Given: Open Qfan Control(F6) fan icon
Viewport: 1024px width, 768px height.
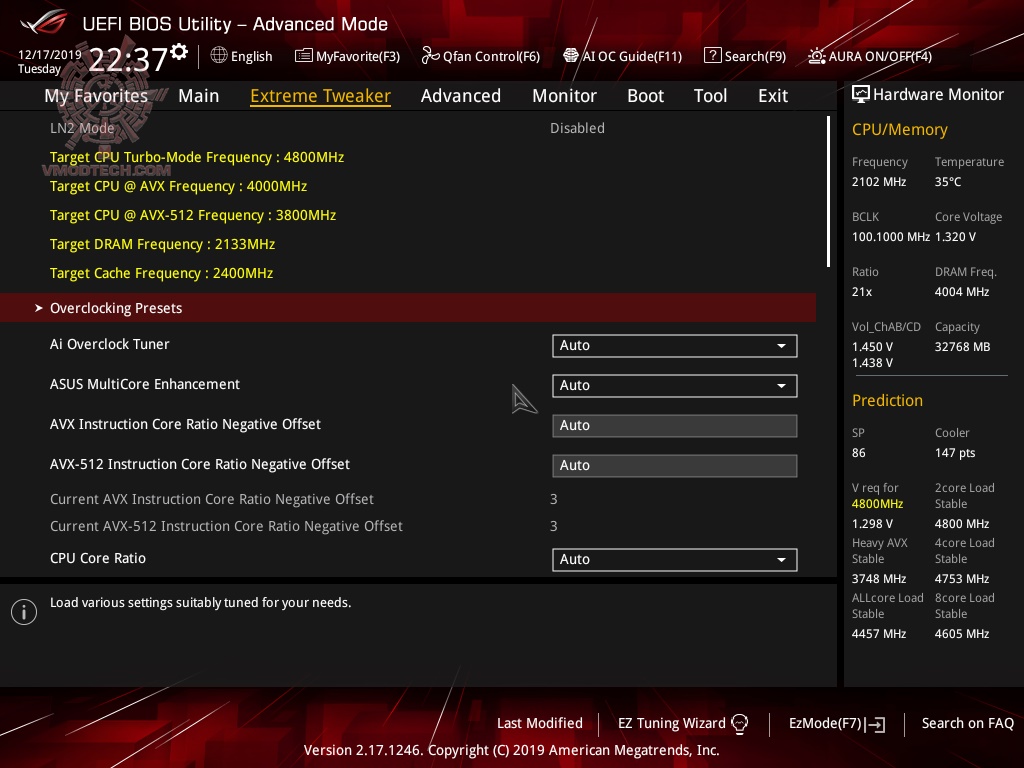Looking at the screenshot, I should click(430, 56).
